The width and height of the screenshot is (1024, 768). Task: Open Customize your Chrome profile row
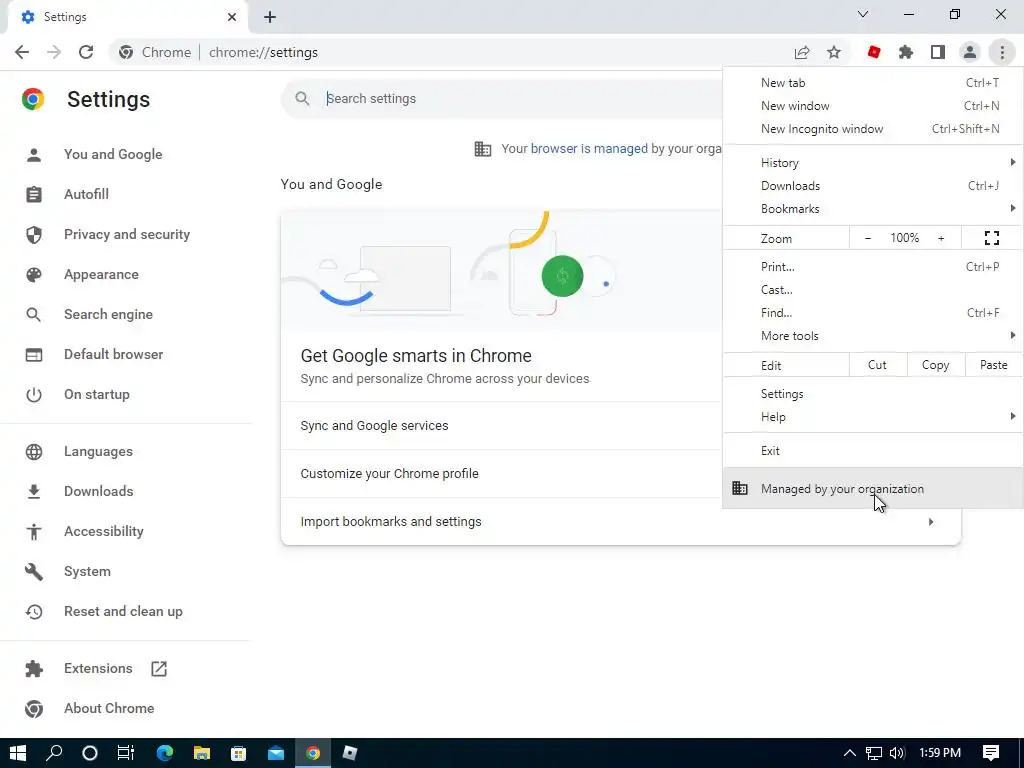point(502,473)
